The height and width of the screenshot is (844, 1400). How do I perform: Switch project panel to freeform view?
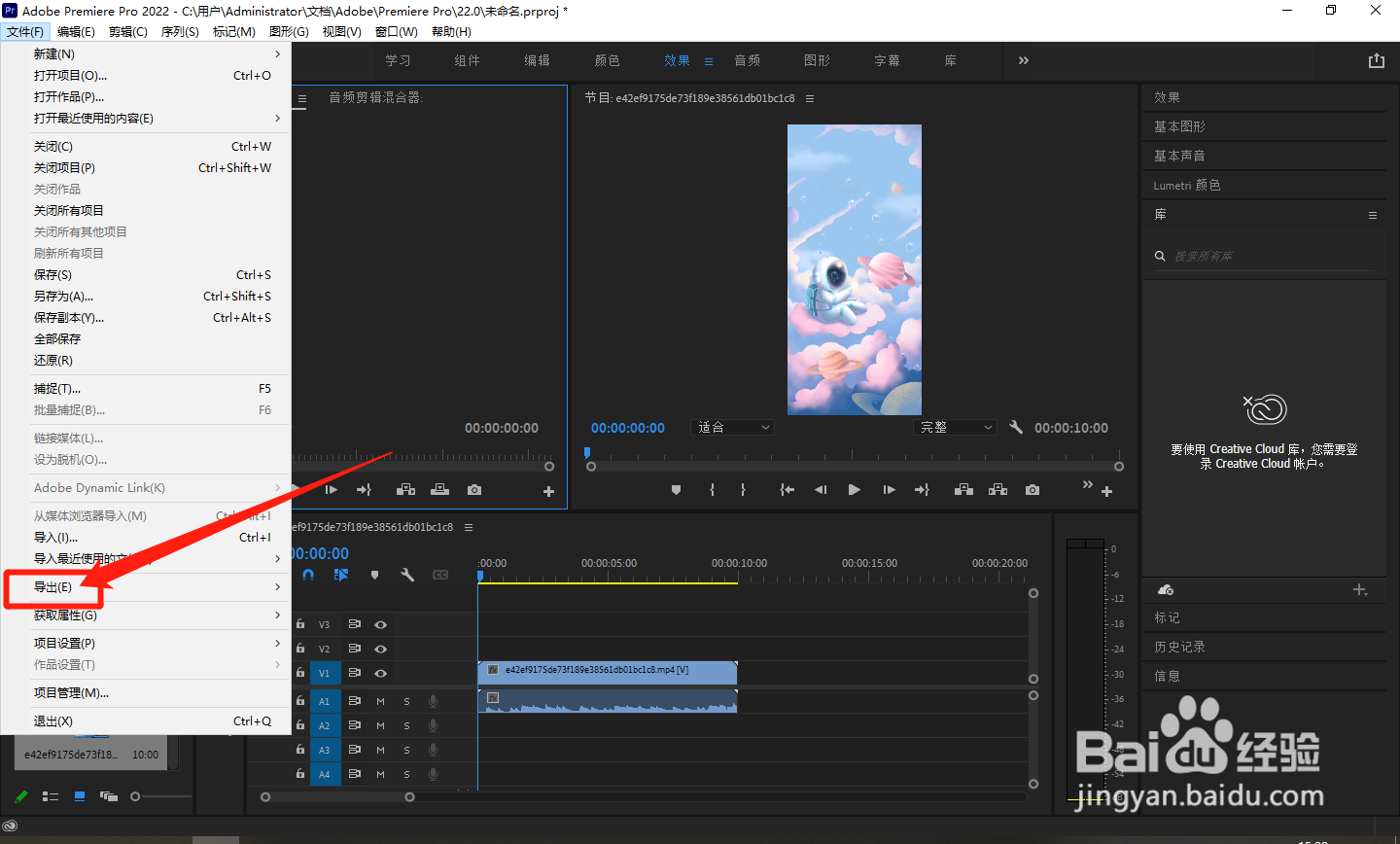pyautogui.click(x=109, y=796)
